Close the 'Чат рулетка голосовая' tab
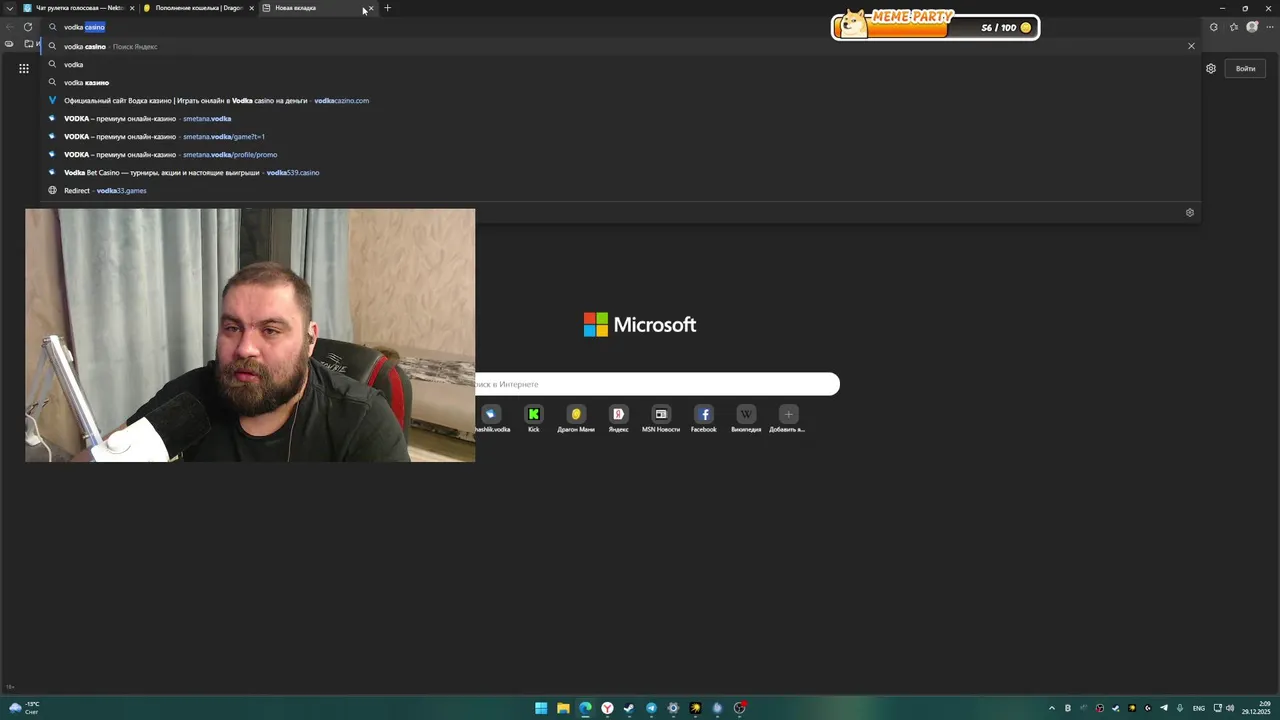 click(x=131, y=8)
